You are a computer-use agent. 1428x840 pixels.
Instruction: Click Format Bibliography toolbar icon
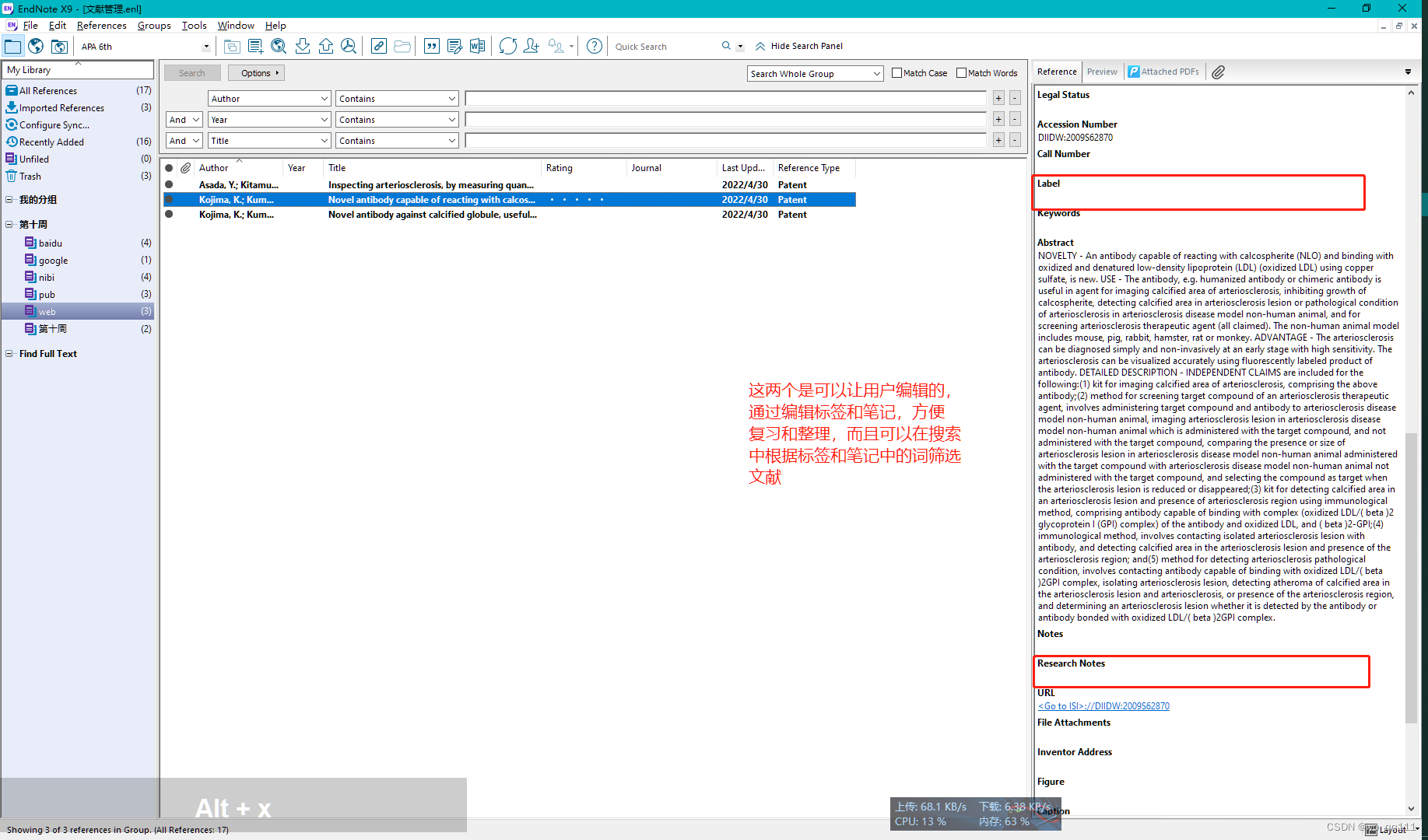click(x=454, y=46)
